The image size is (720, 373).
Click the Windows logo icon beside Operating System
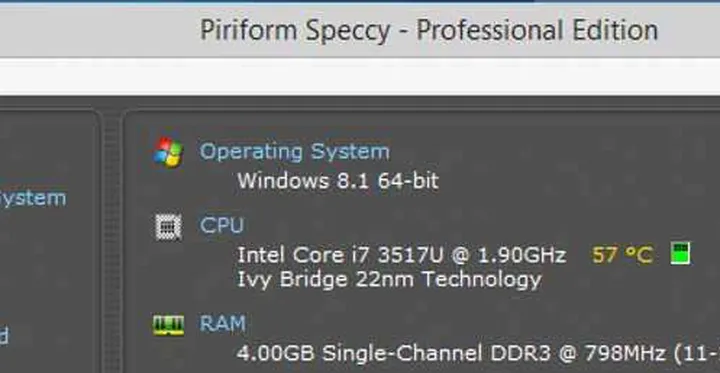[x=168, y=152]
